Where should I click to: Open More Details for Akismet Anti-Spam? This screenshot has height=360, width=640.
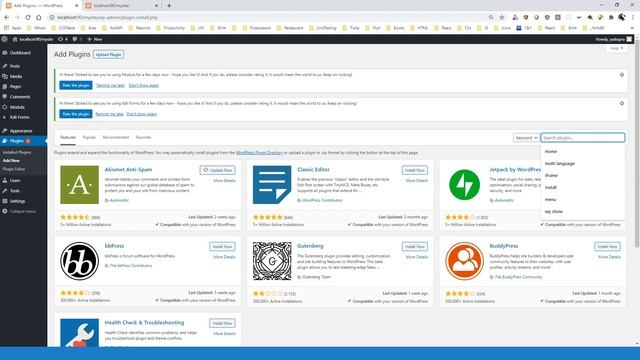coord(224,180)
